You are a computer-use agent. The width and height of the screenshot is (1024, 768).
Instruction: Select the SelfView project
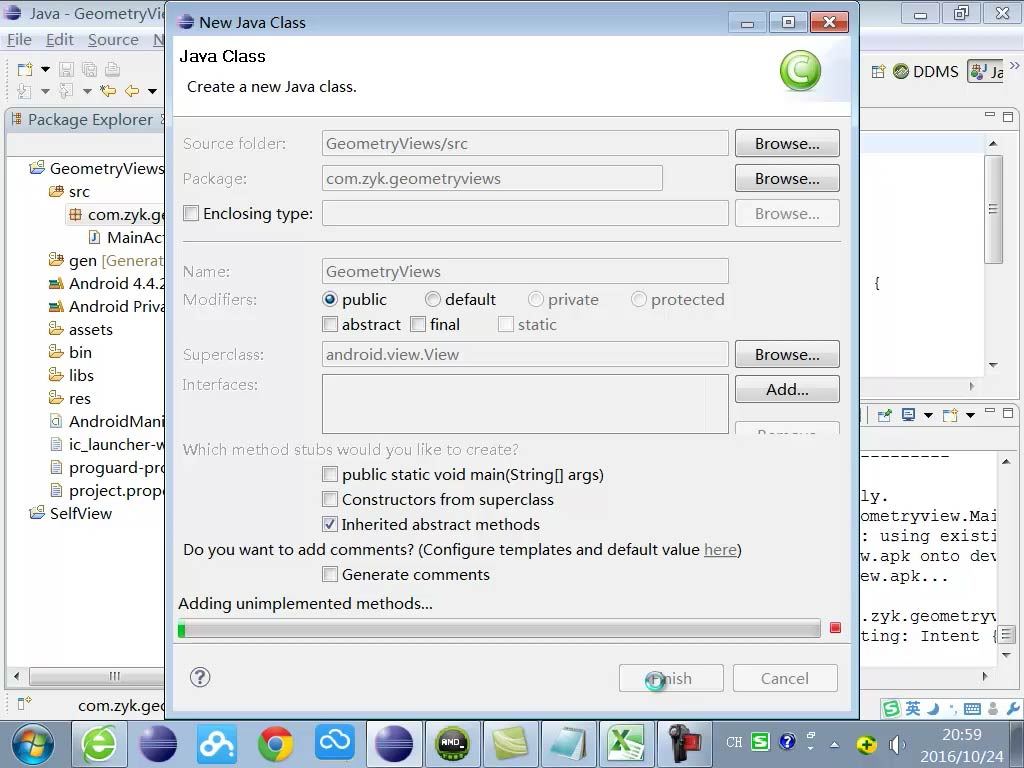coord(71,513)
